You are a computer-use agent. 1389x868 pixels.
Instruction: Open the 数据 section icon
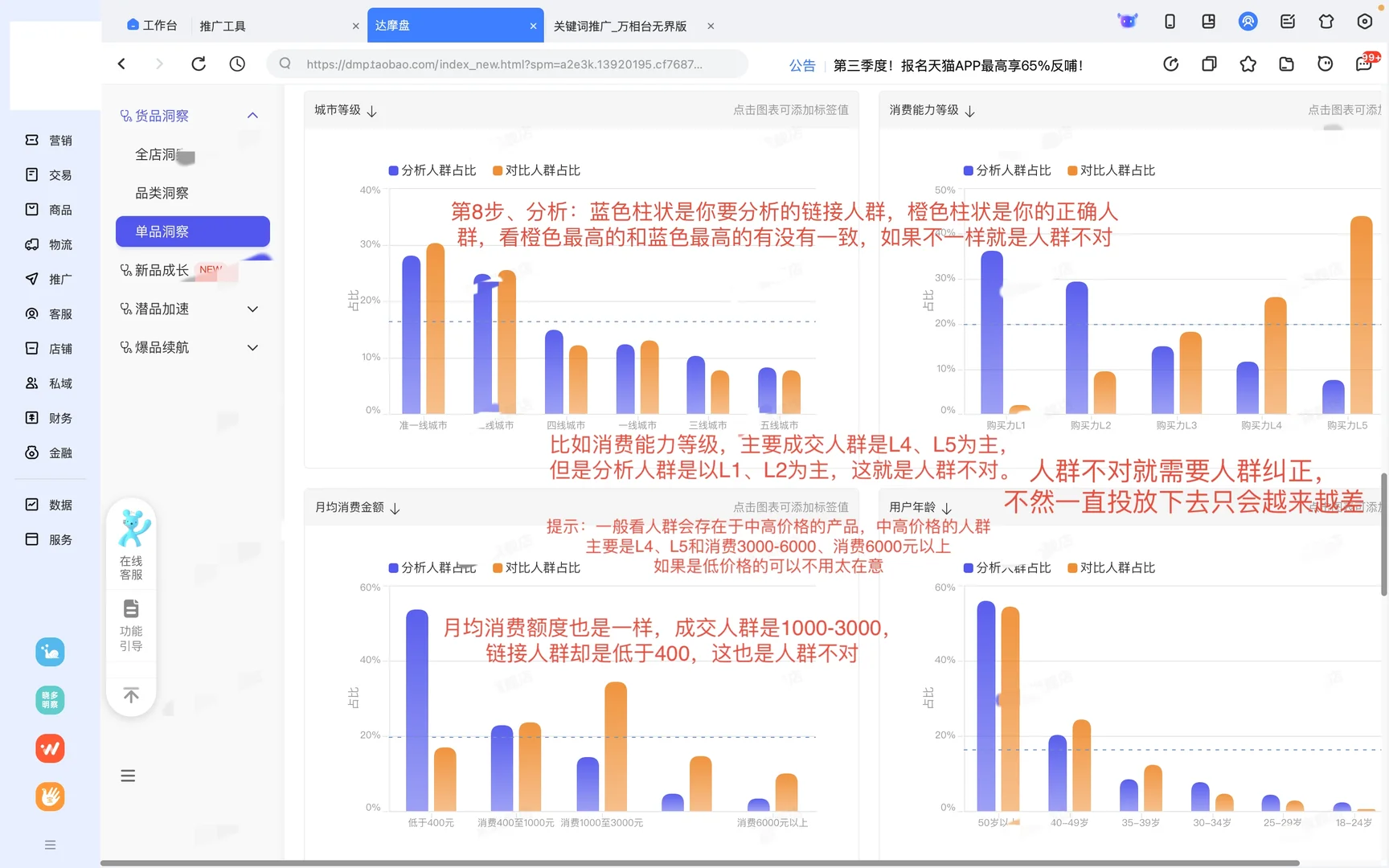point(50,505)
